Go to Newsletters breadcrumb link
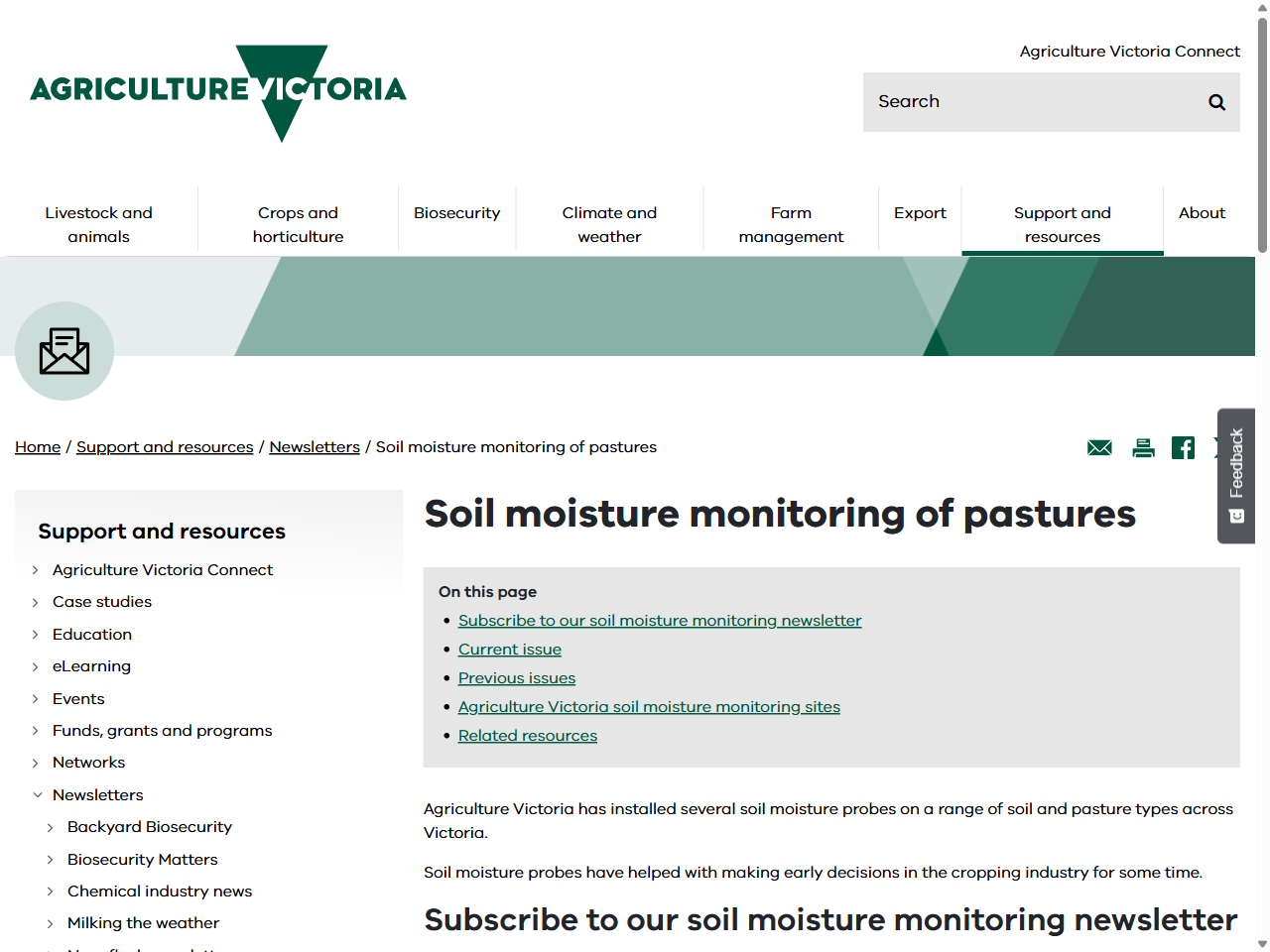 point(315,447)
